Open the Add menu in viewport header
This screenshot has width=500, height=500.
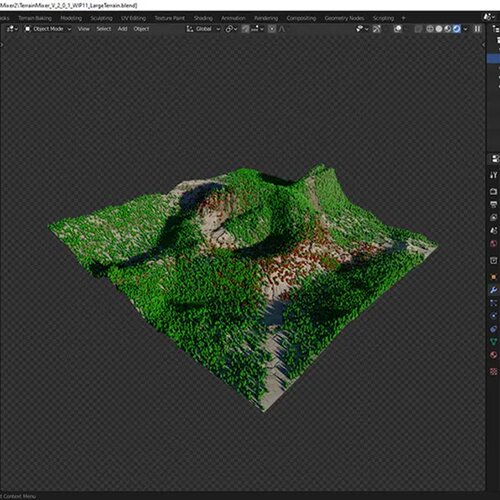click(x=122, y=29)
